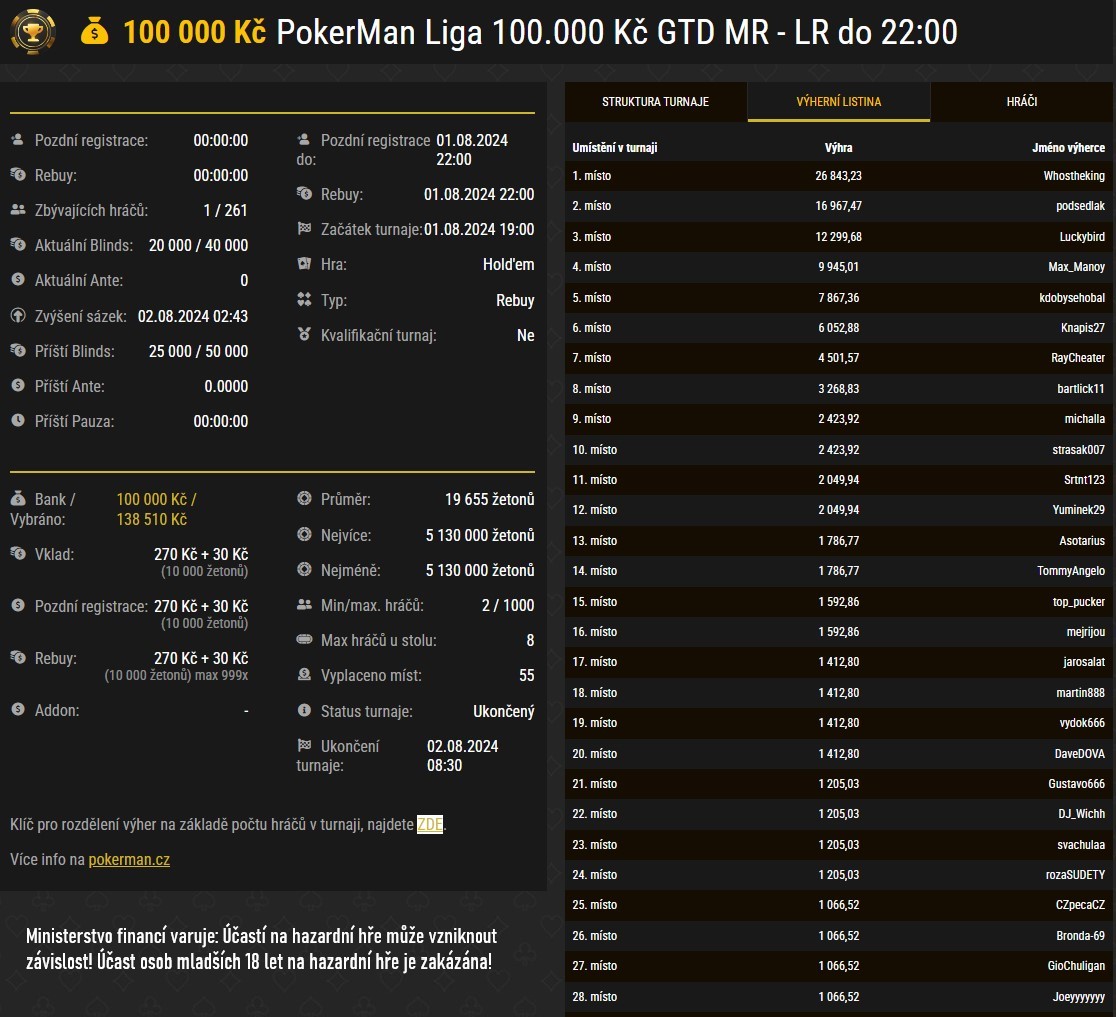This screenshot has height=1017, width=1116.
Task: Click the players icon beside Min/max. hráčů
Action: coord(304,604)
